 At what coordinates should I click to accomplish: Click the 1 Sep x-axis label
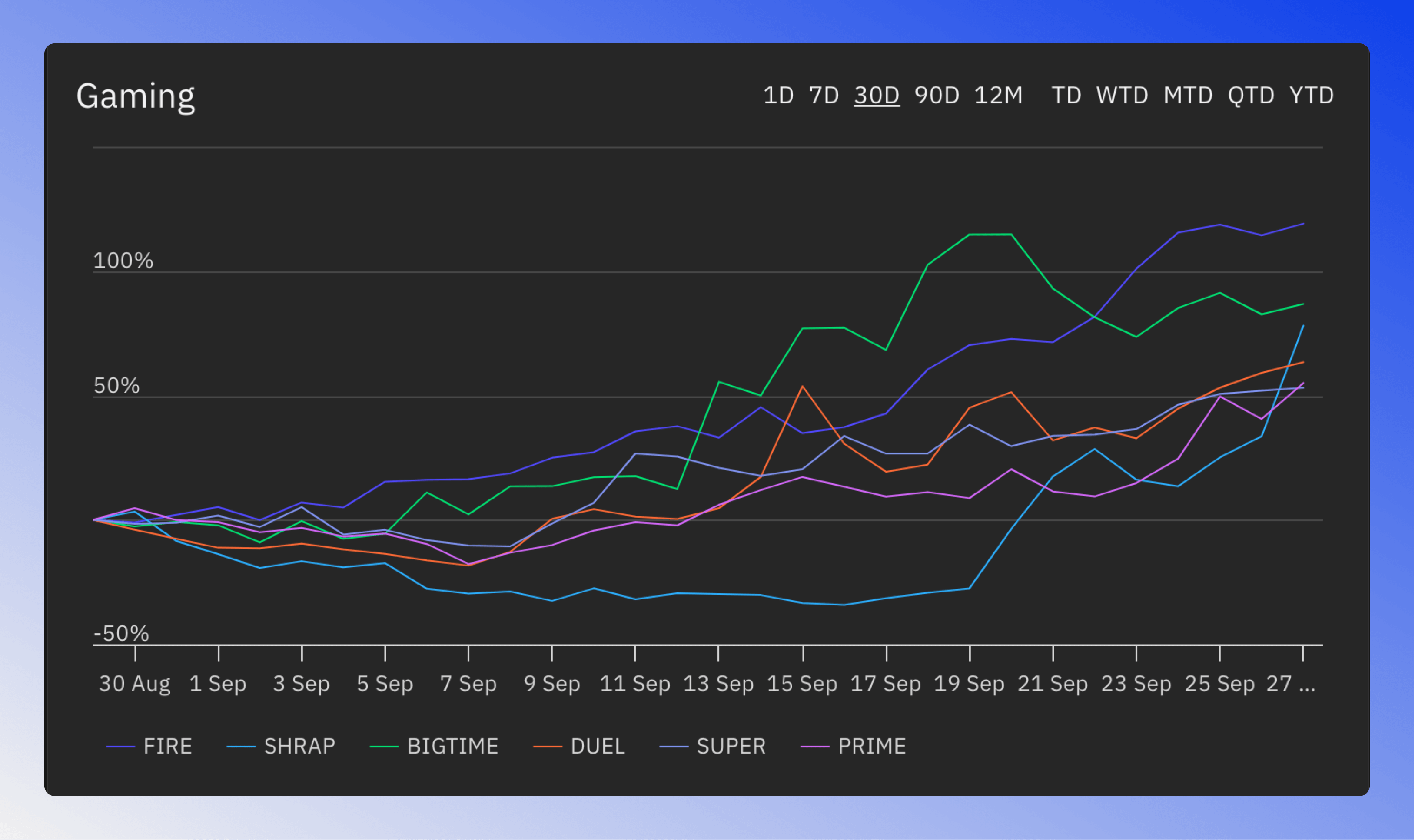[x=218, y=685]
